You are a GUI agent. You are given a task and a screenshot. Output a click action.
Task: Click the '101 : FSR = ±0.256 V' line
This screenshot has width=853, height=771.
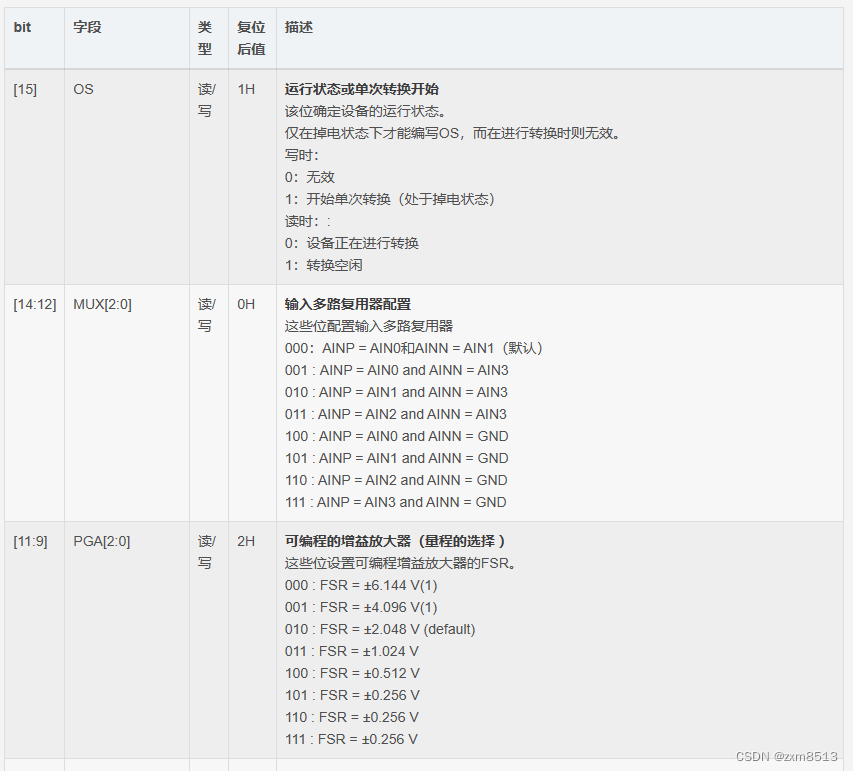(352, 695)
